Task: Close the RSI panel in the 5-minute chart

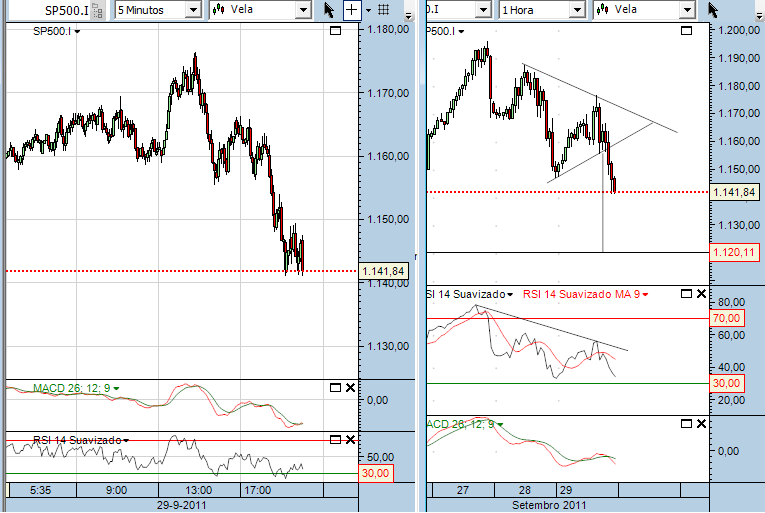Action: click(350, 440)
